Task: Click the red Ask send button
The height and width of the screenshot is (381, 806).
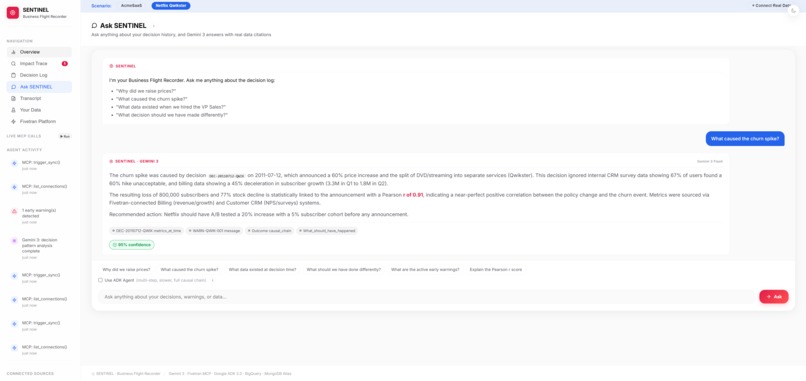Action: pyautogui.click(x=774, y=297)
